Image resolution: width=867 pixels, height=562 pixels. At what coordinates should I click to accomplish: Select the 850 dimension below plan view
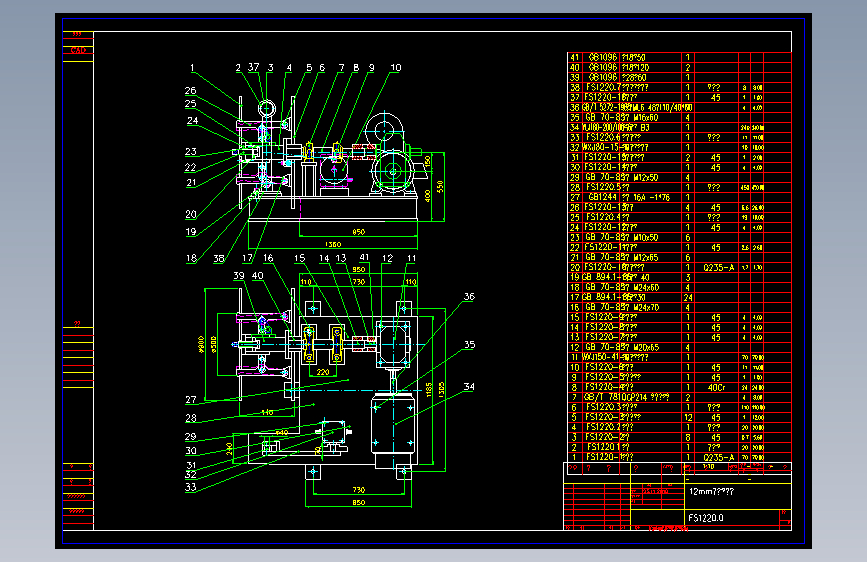(x=358, y=502)
